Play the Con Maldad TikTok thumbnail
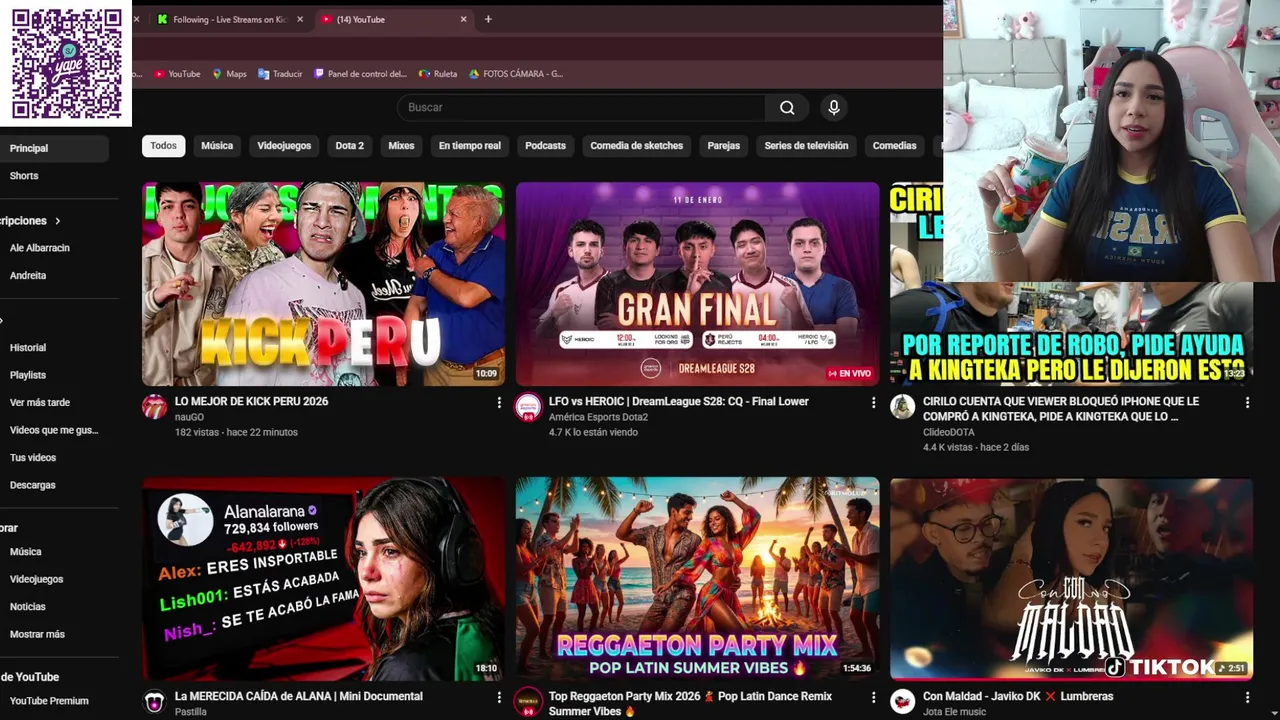This screenshot has width=1280, height=720. tap(1071, 579)
